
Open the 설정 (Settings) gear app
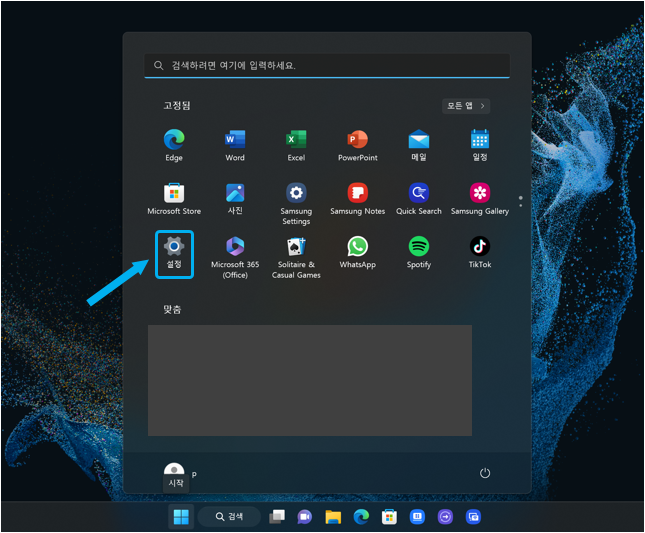(174, 254)
